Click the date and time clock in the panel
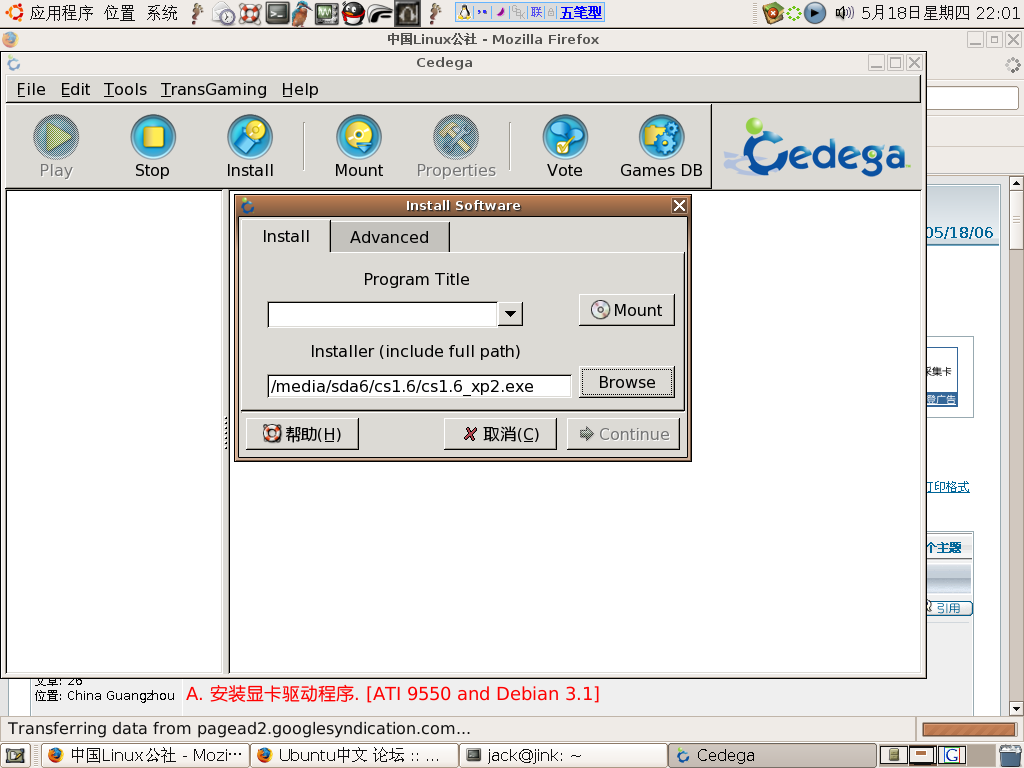1024x768 pixels. [940, 12]
